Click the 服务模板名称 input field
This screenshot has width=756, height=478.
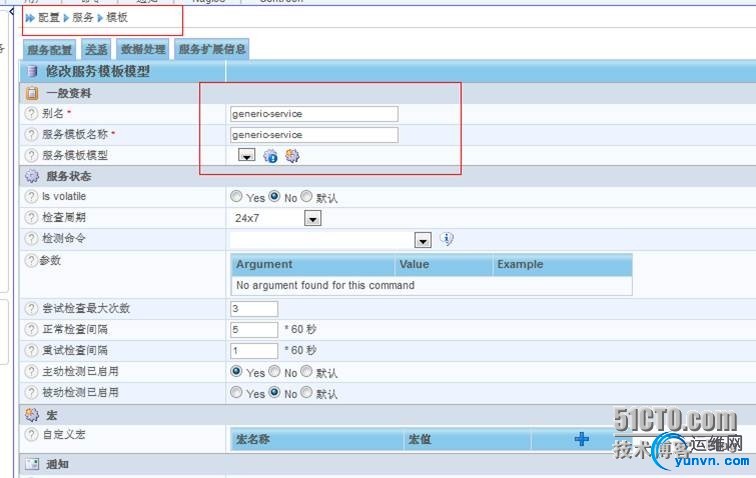pyautogui.click(x=314, y=135)
